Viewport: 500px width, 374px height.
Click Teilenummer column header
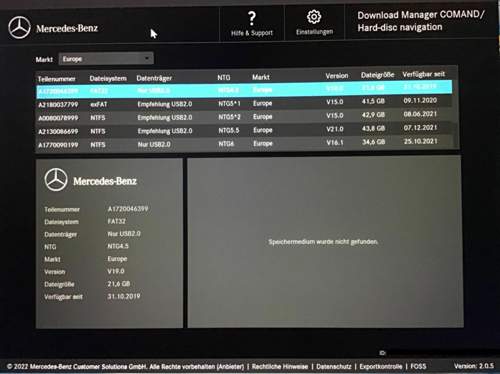[x=57, y=79]
